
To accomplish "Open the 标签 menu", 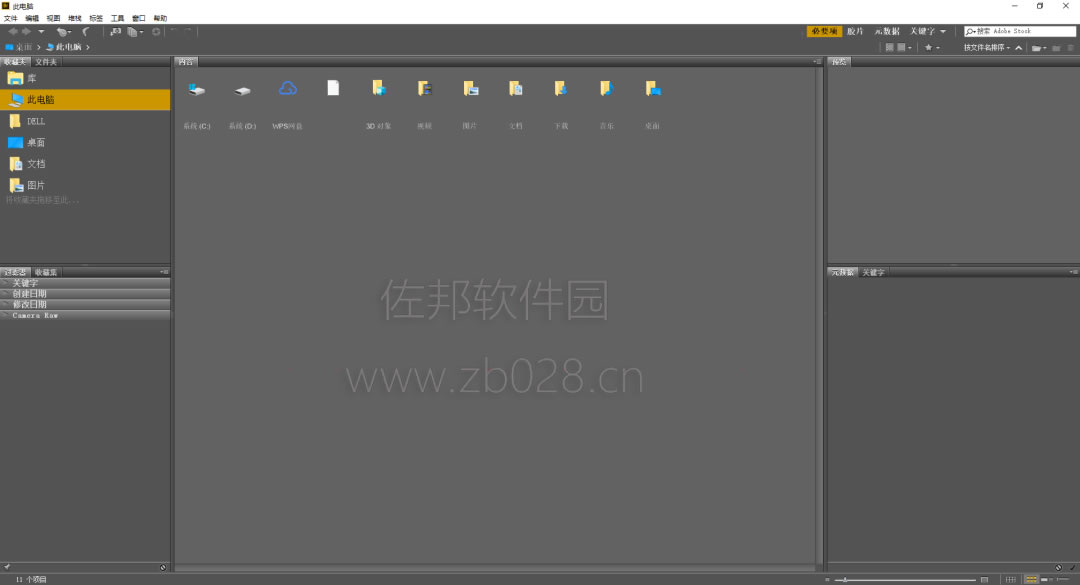I will [x=96, y=19].
